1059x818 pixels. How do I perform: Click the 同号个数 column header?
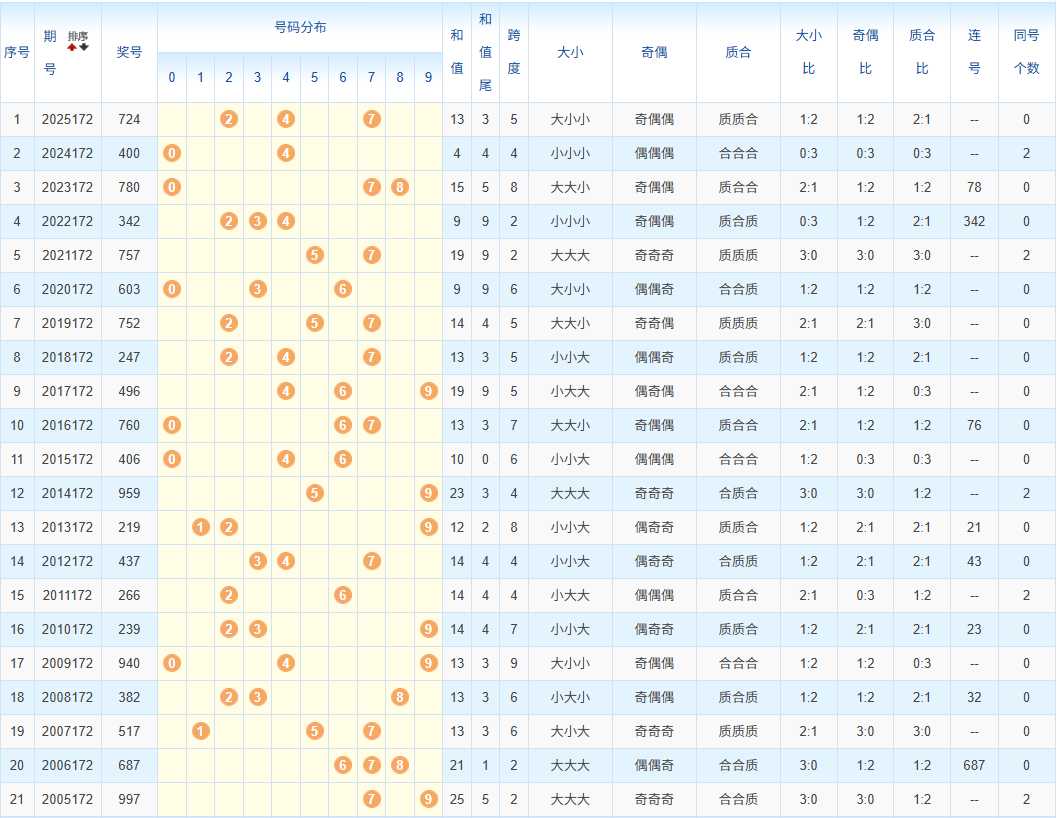pyautogui.click(x=1026, y=52)
